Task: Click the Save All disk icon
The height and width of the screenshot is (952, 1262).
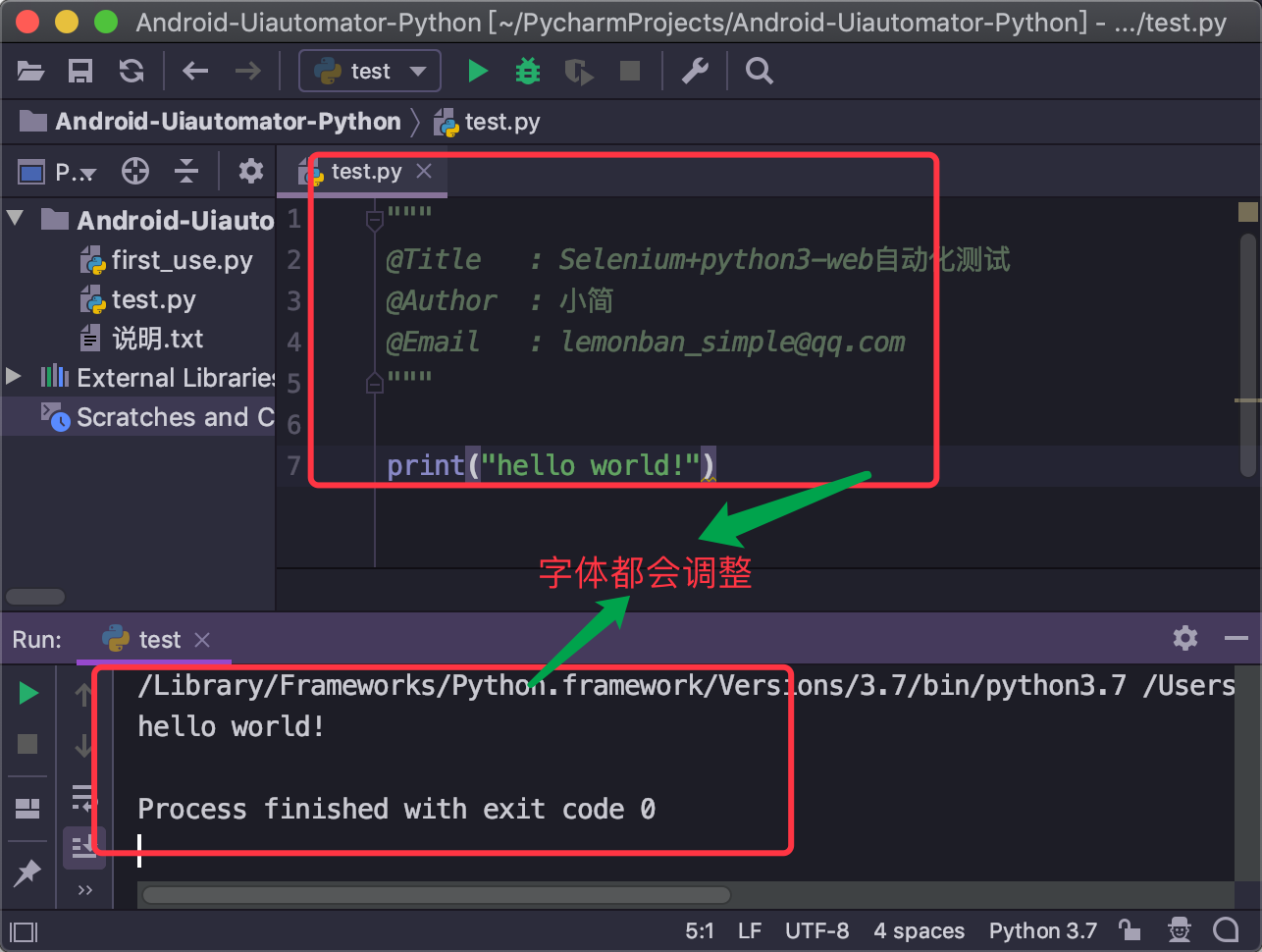Action: [x=80, y=71]
